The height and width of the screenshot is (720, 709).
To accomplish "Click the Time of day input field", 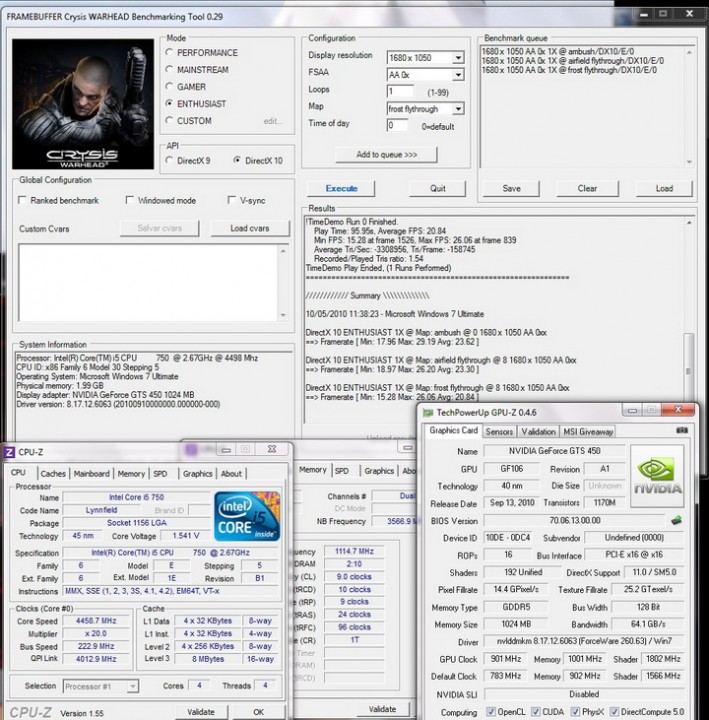I will [x=397, y=125].
